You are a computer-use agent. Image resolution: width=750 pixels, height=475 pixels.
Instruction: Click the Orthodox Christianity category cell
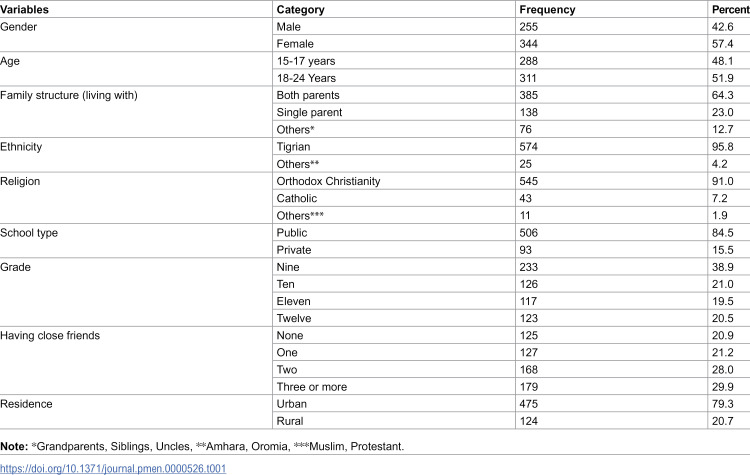[x=328, y=181]
